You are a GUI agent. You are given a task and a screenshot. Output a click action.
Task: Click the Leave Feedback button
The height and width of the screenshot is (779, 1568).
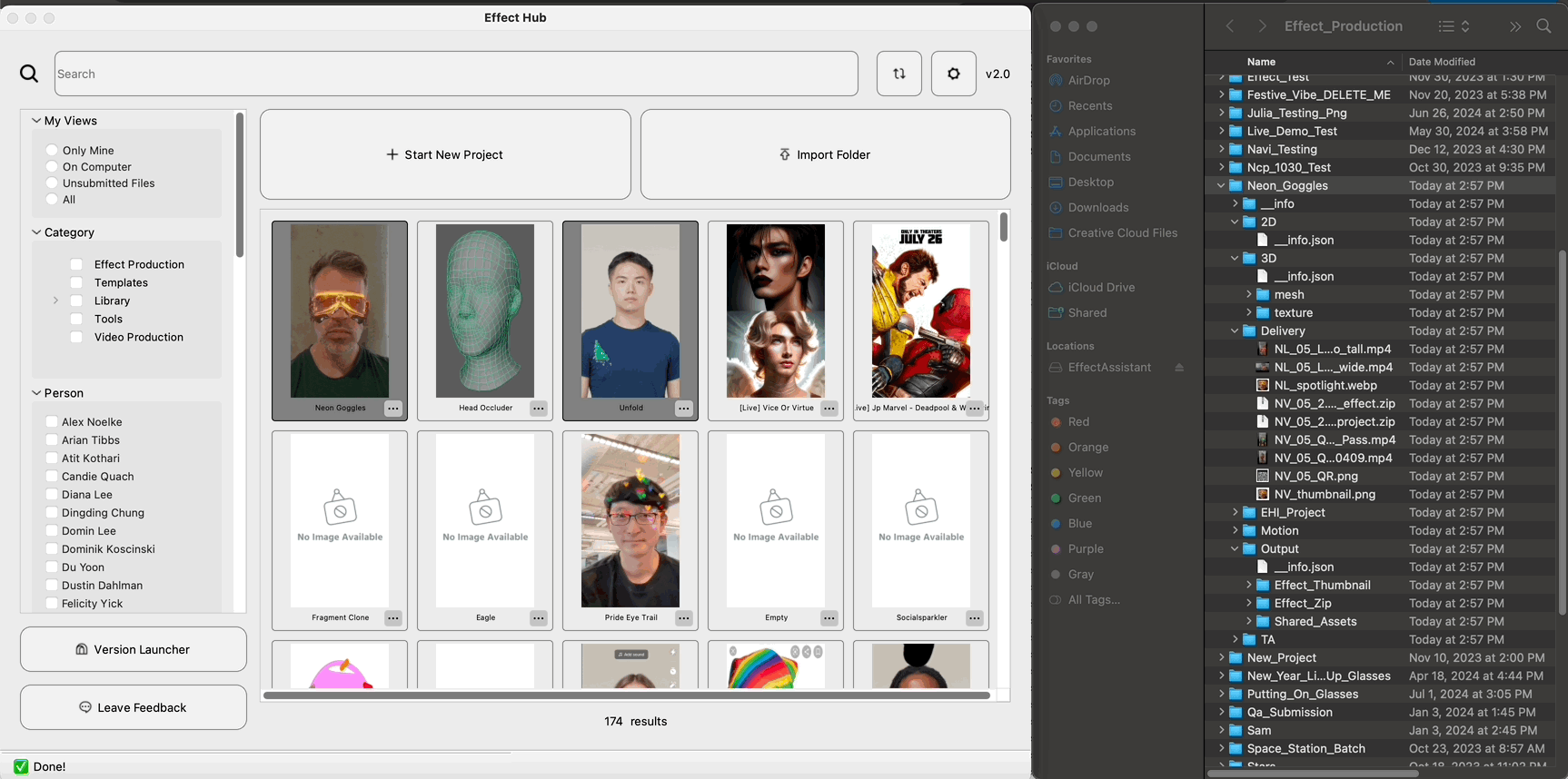click(134, 707)
